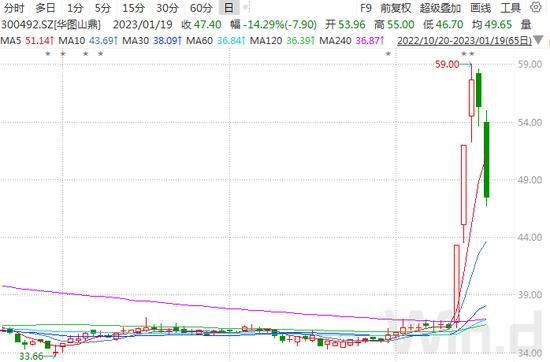The width and height of the screenshot is (550, 362).
Task: Click the MA5 51.14 indicator label
Action: coord(27,41)
